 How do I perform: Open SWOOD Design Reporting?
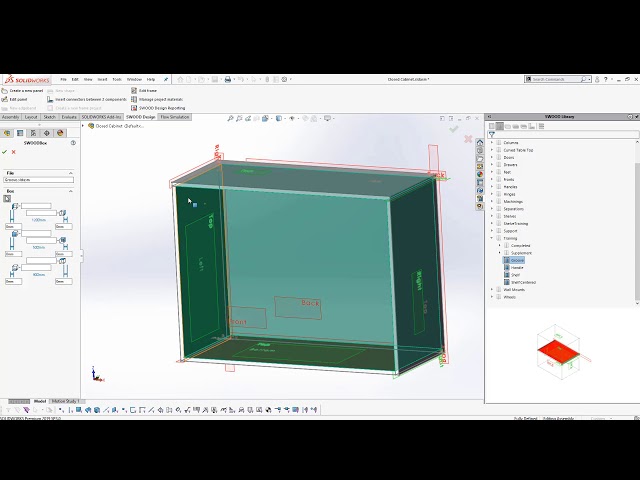tap(158, 108)
